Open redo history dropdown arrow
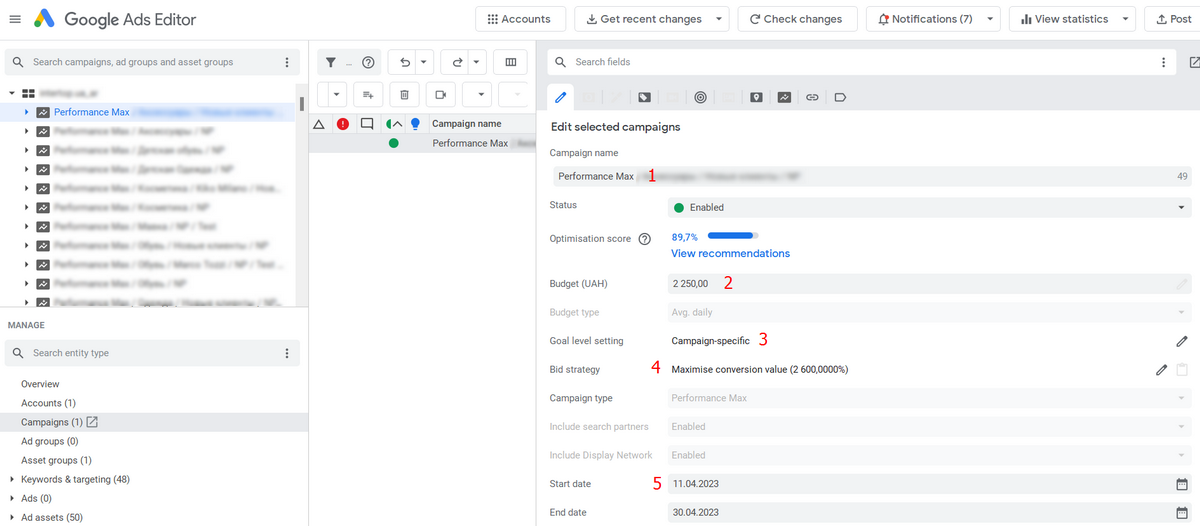 coord(476,62)
